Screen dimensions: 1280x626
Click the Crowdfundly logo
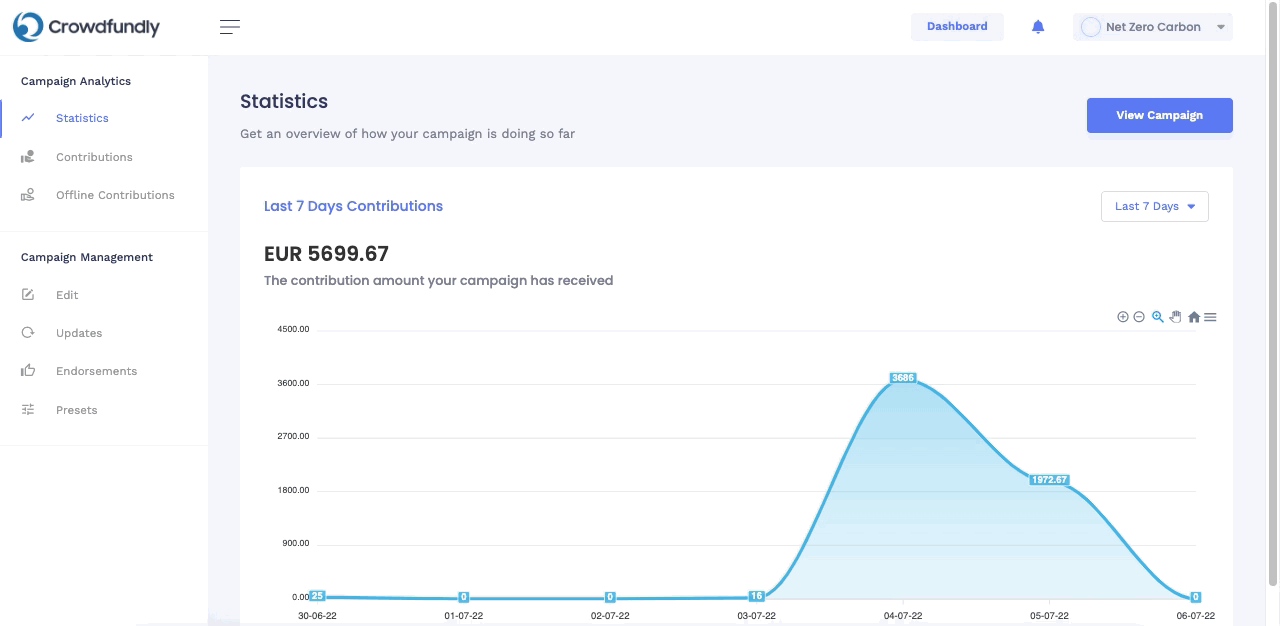pyautogui.click(x=86, y=27)
